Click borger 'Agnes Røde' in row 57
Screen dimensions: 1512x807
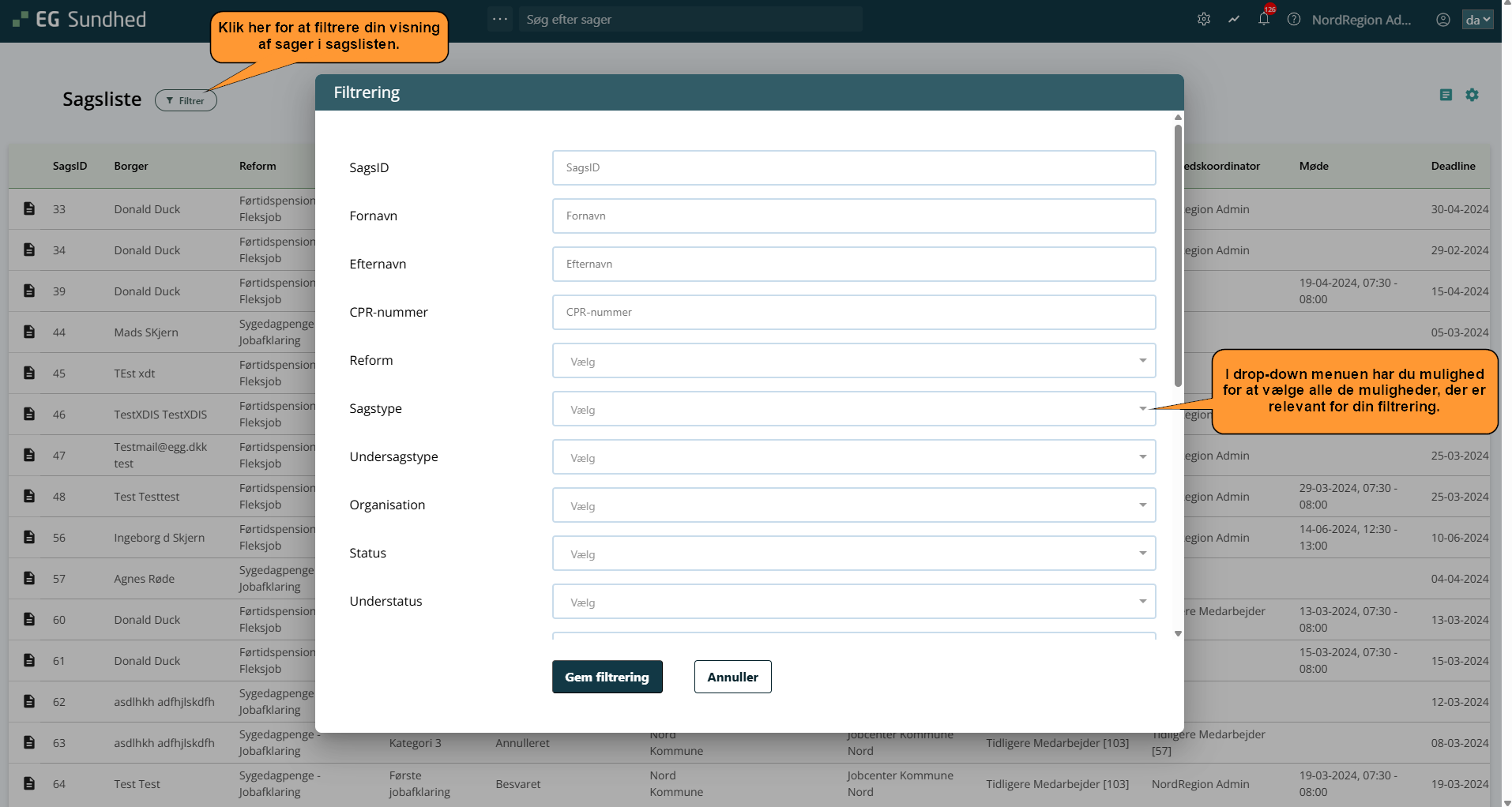(x=145, y=579)
